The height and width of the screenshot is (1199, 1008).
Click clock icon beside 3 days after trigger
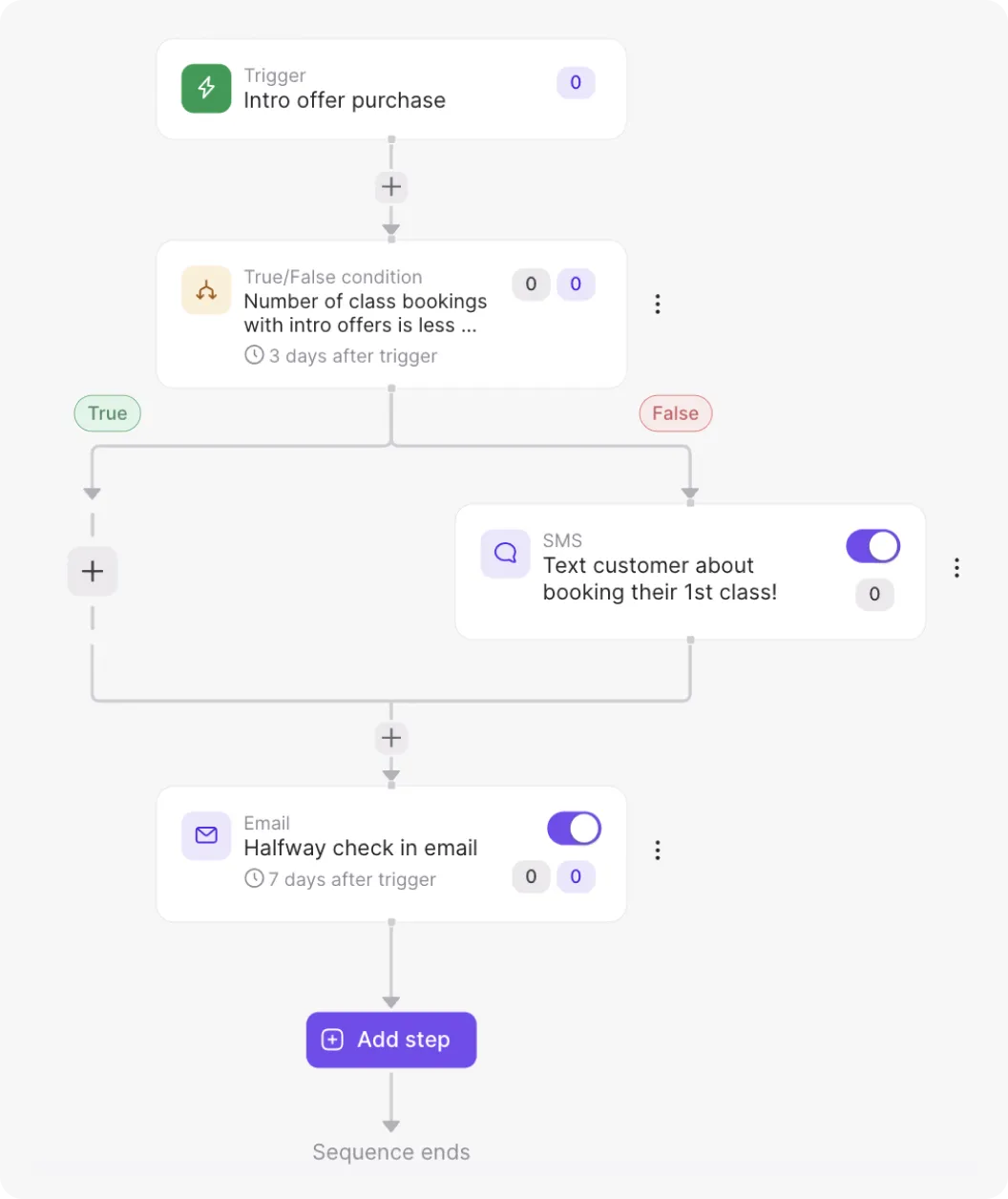point(254,355)
